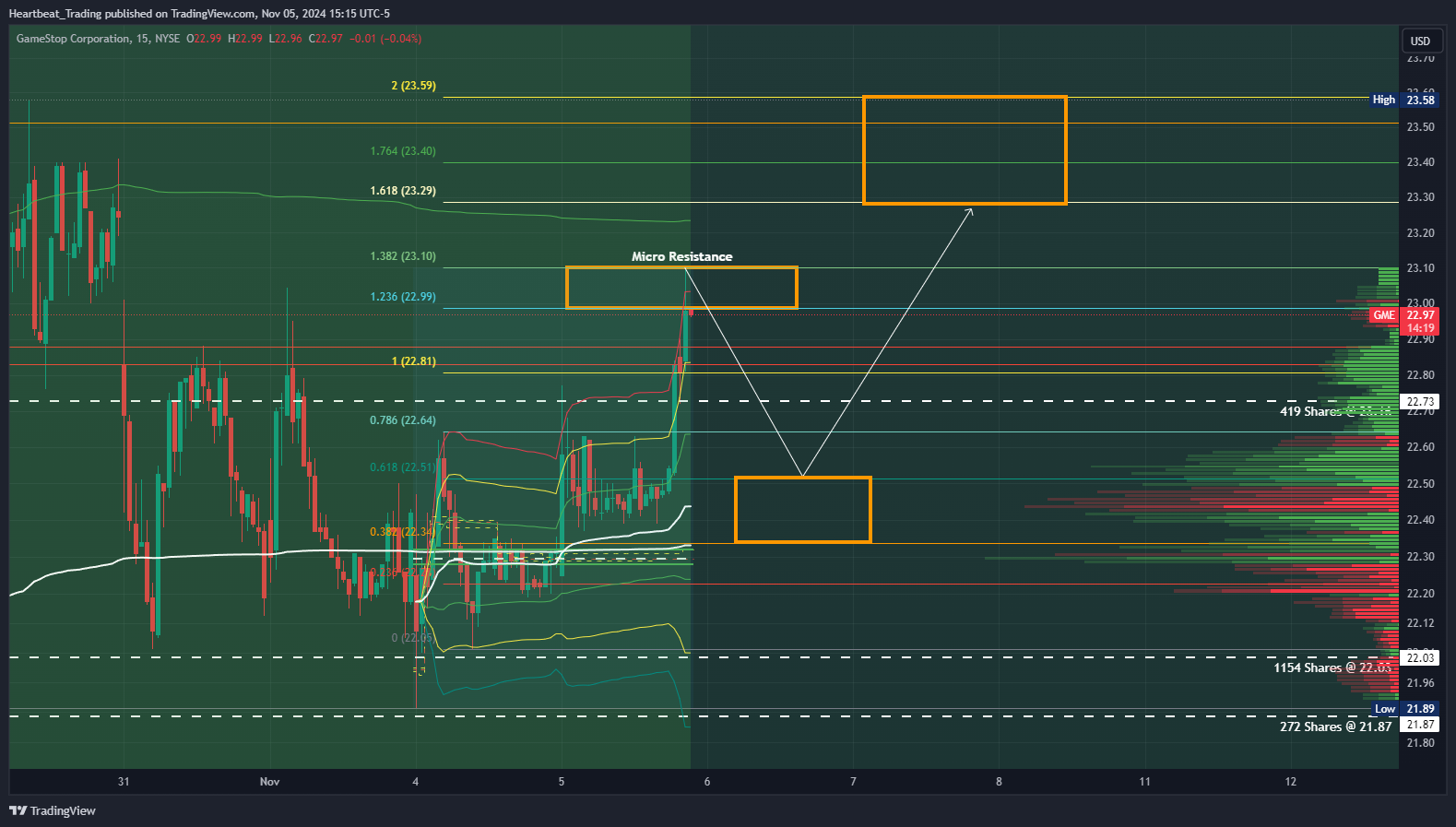
Task: Click 22.80 on the price scale
Action: pyautogui.click(x=1420, y=374)
